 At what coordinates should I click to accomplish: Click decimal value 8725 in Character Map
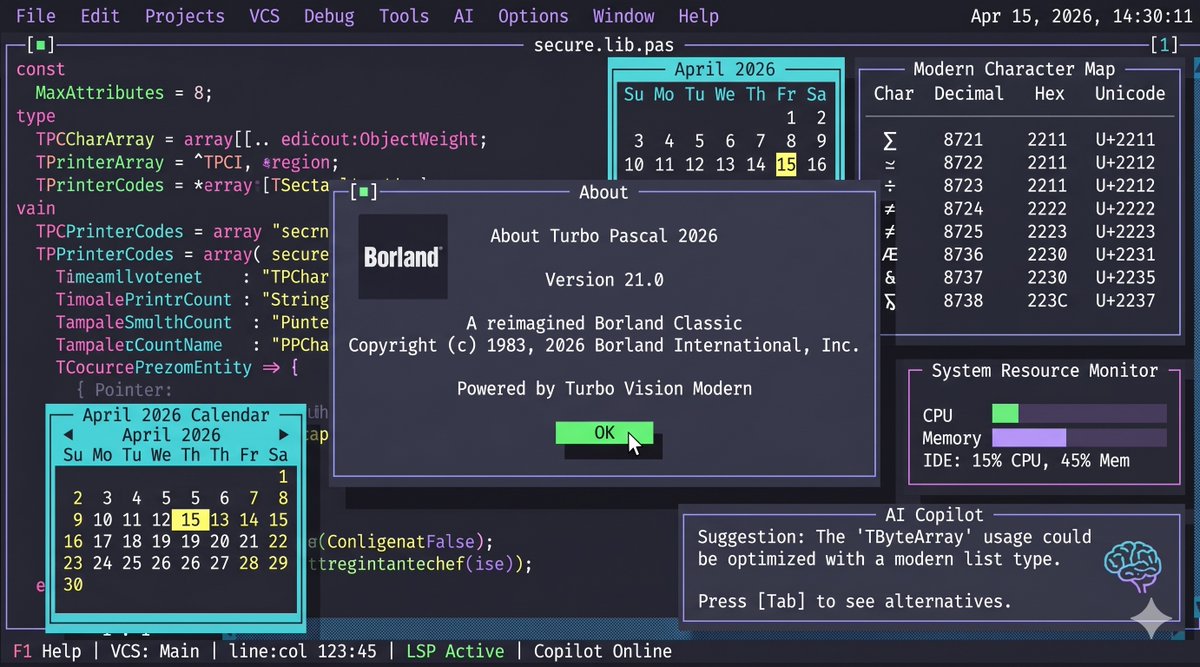[962, 232]
